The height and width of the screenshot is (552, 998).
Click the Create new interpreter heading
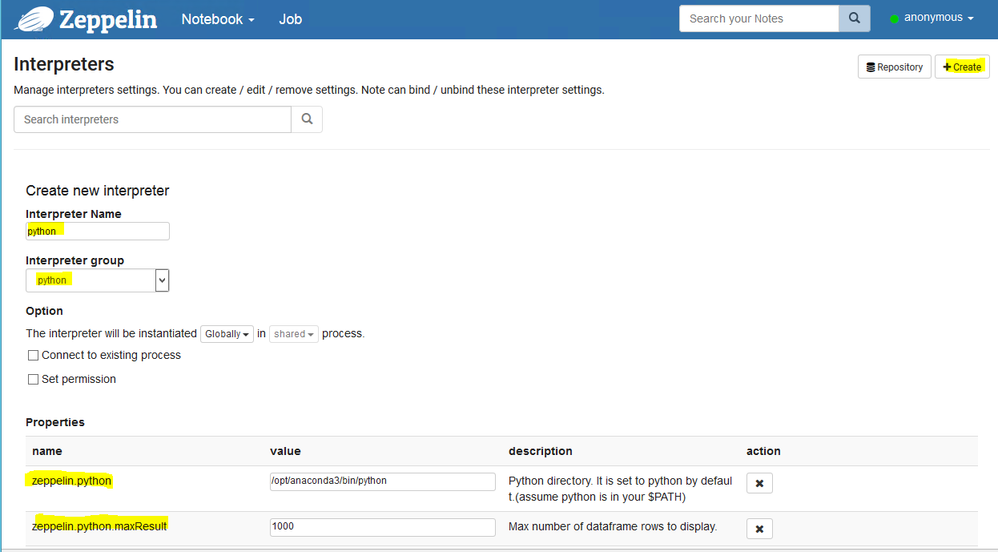[97, 190]
